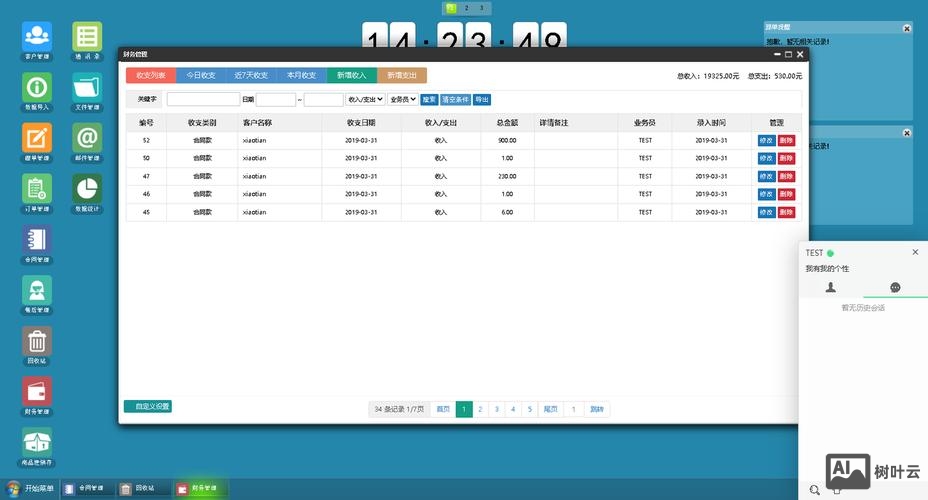Viewport: 928px width, 500px height.
Task: Click the 跳转 jump button
Action: [x=597, y=409]
